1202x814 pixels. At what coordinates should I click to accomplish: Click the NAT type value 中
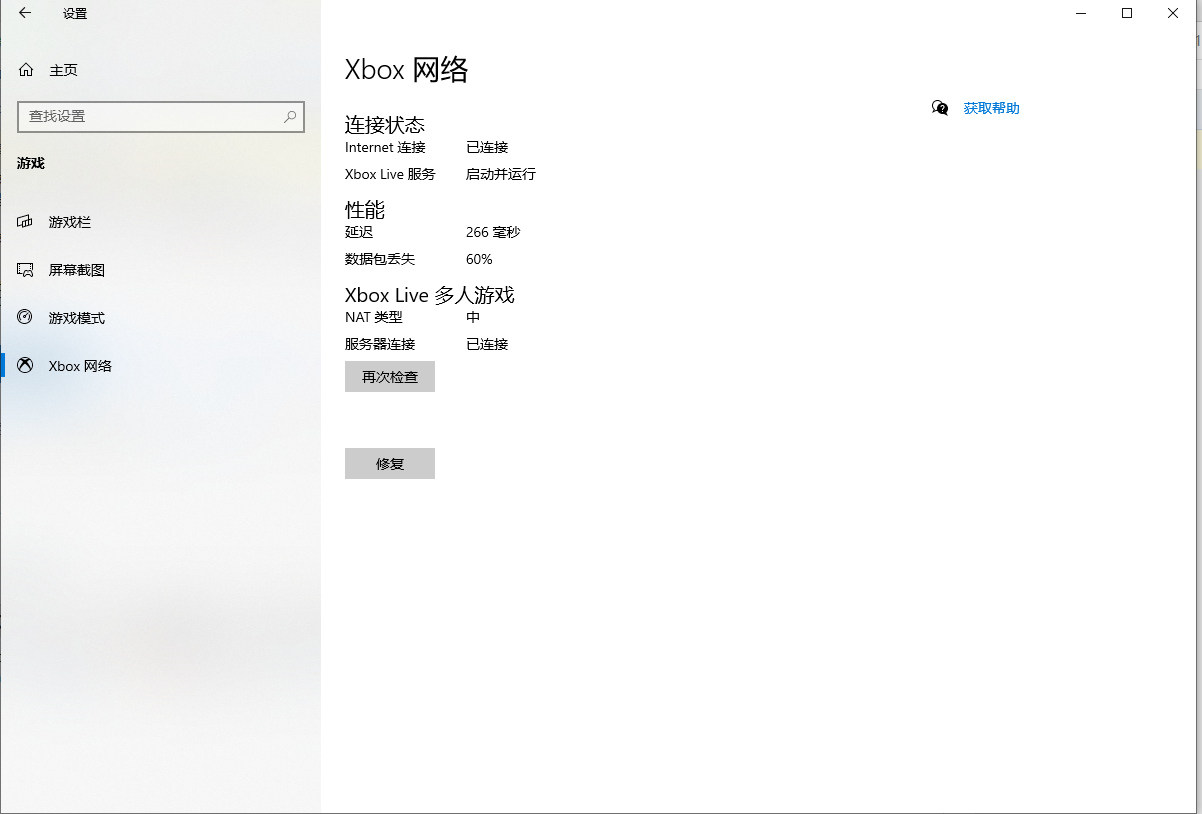click(473, 317)
